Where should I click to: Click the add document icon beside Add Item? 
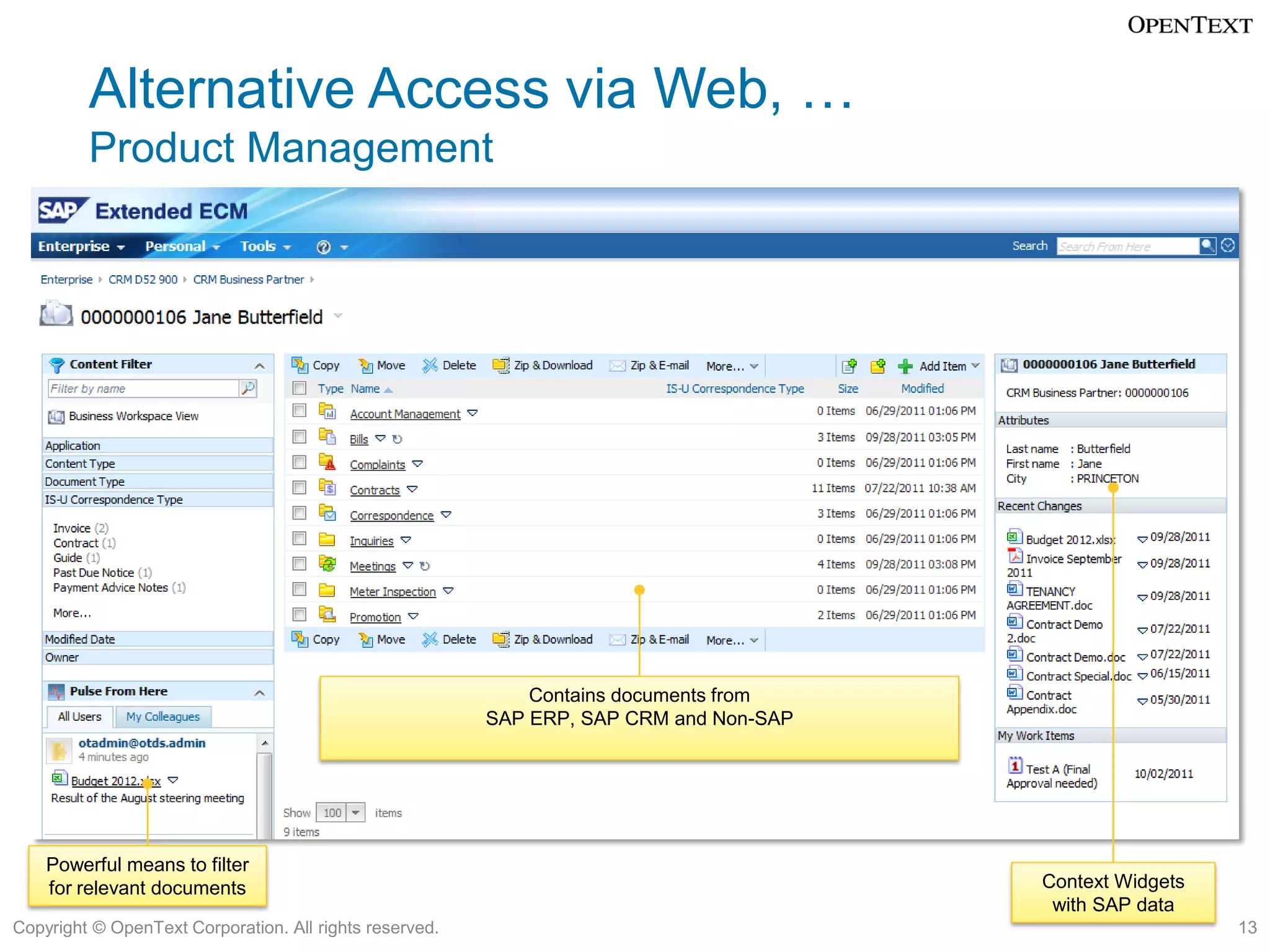850,366
